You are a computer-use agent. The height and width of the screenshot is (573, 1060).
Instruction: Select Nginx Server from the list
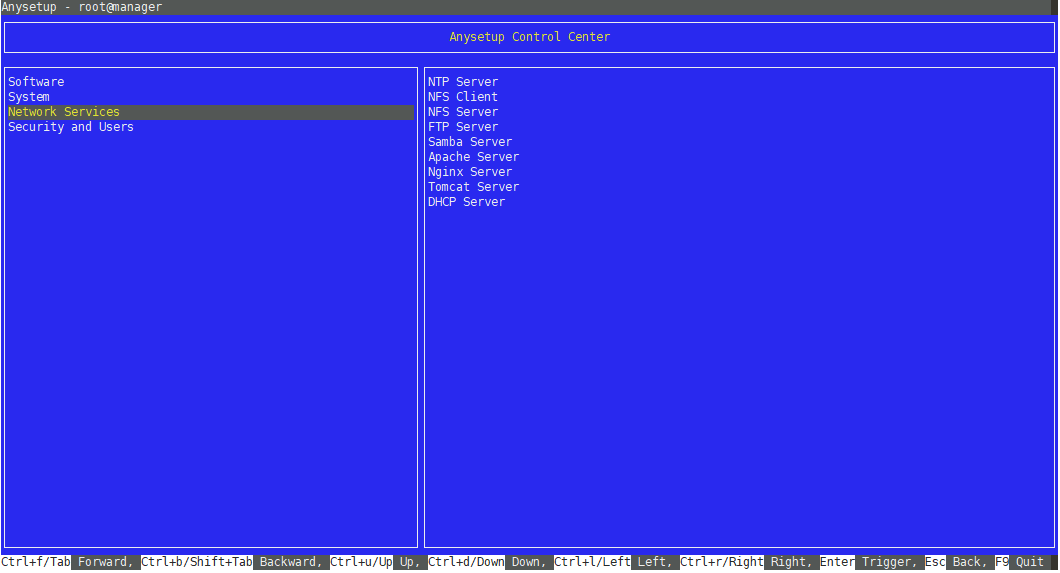click(470, 172)
